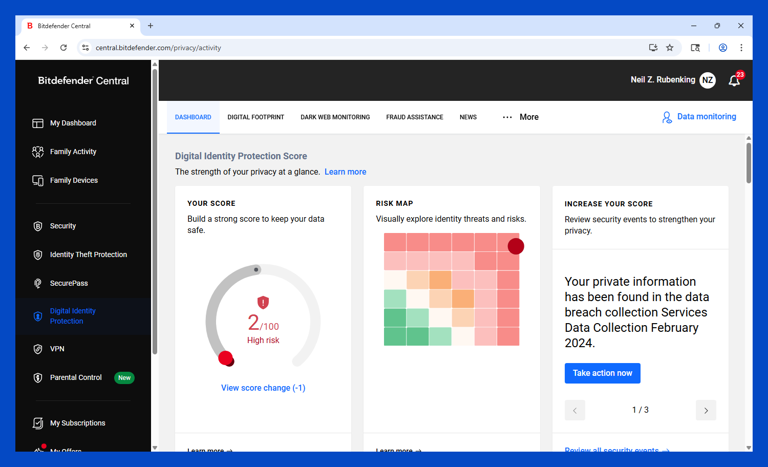Open the Security shield icon
768x467 pixels.
[38, 226]
